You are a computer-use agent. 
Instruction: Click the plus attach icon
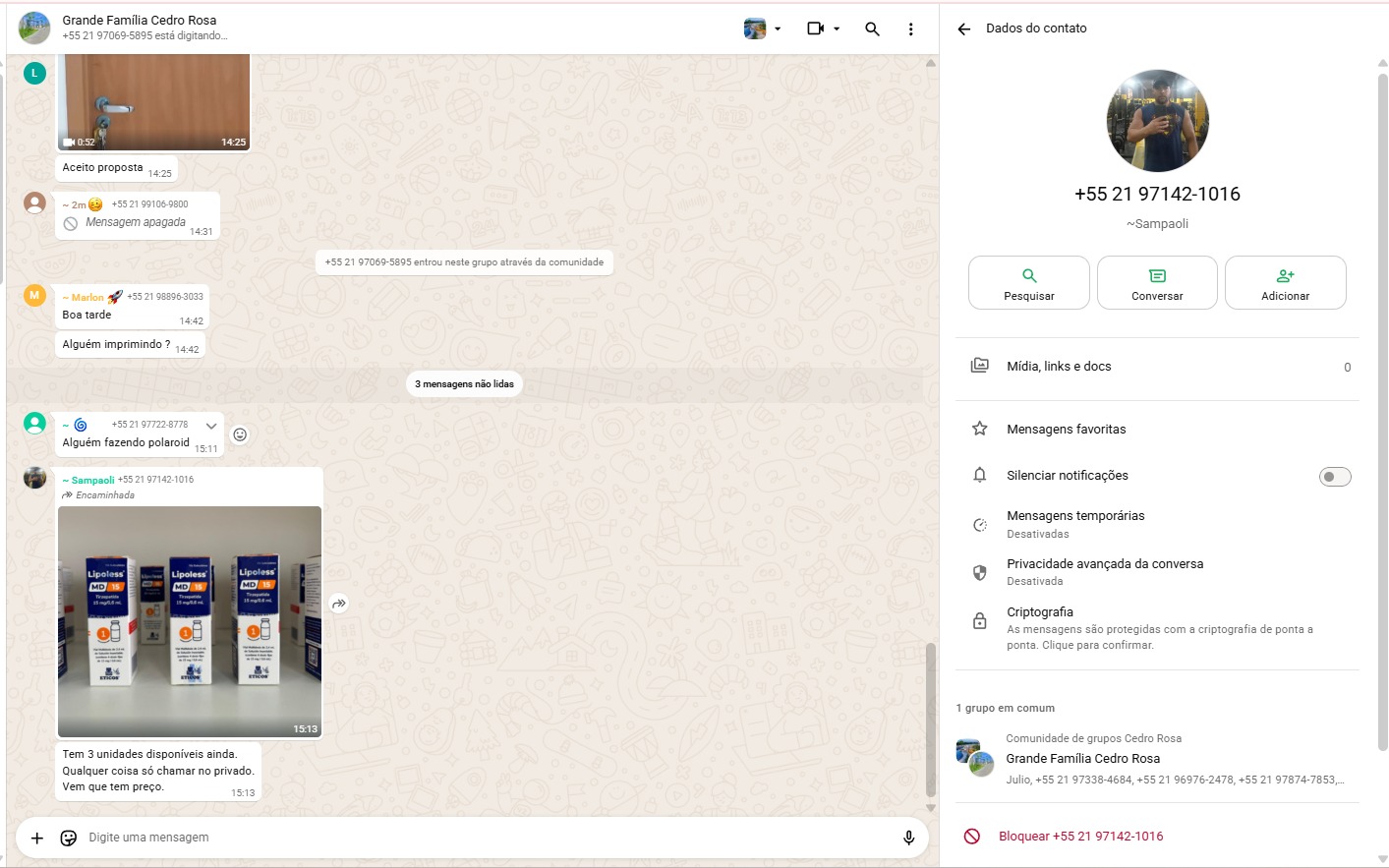(37, 838)
